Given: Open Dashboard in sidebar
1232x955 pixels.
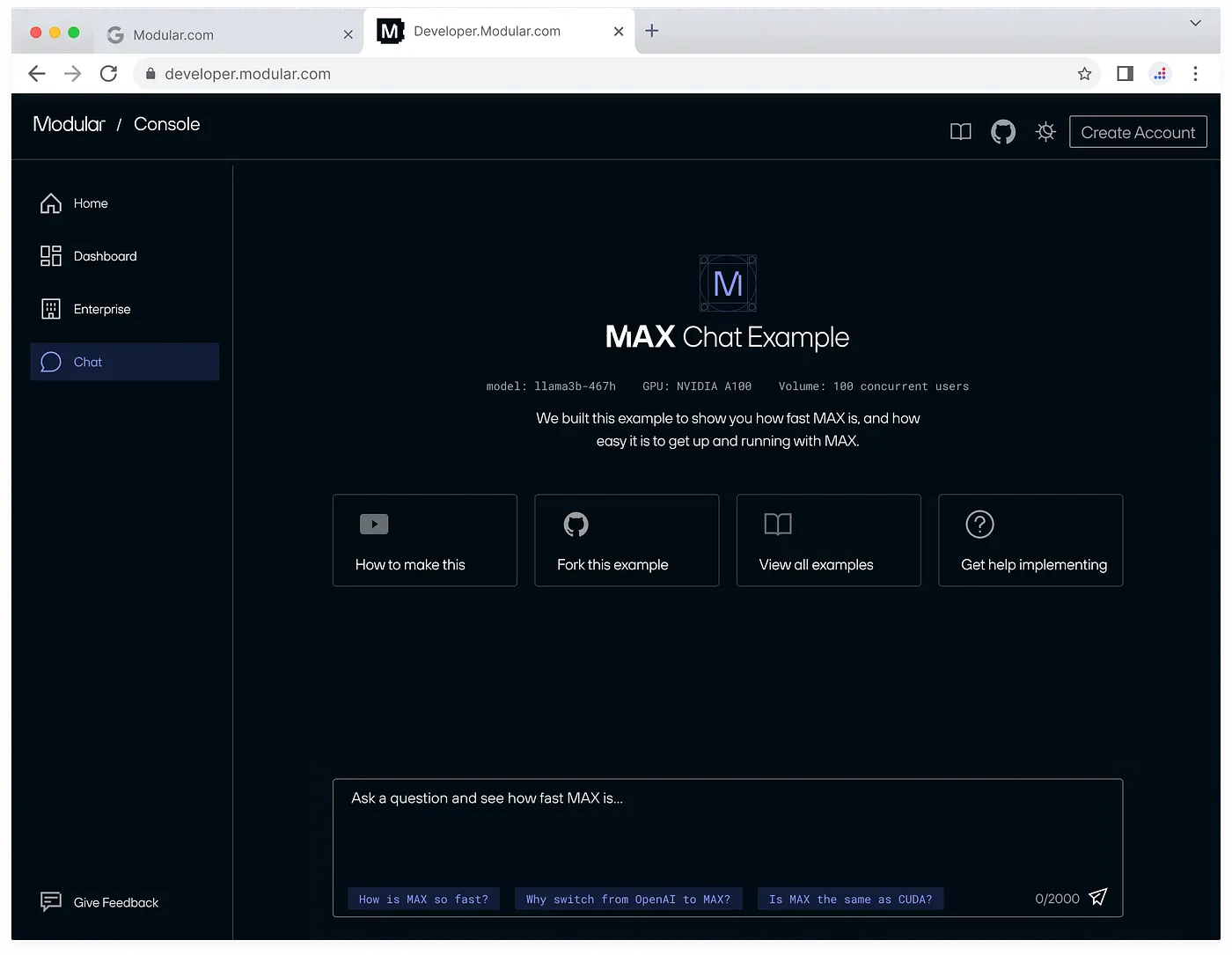Looking at the screenshot, I should click(x=125, y=256).
